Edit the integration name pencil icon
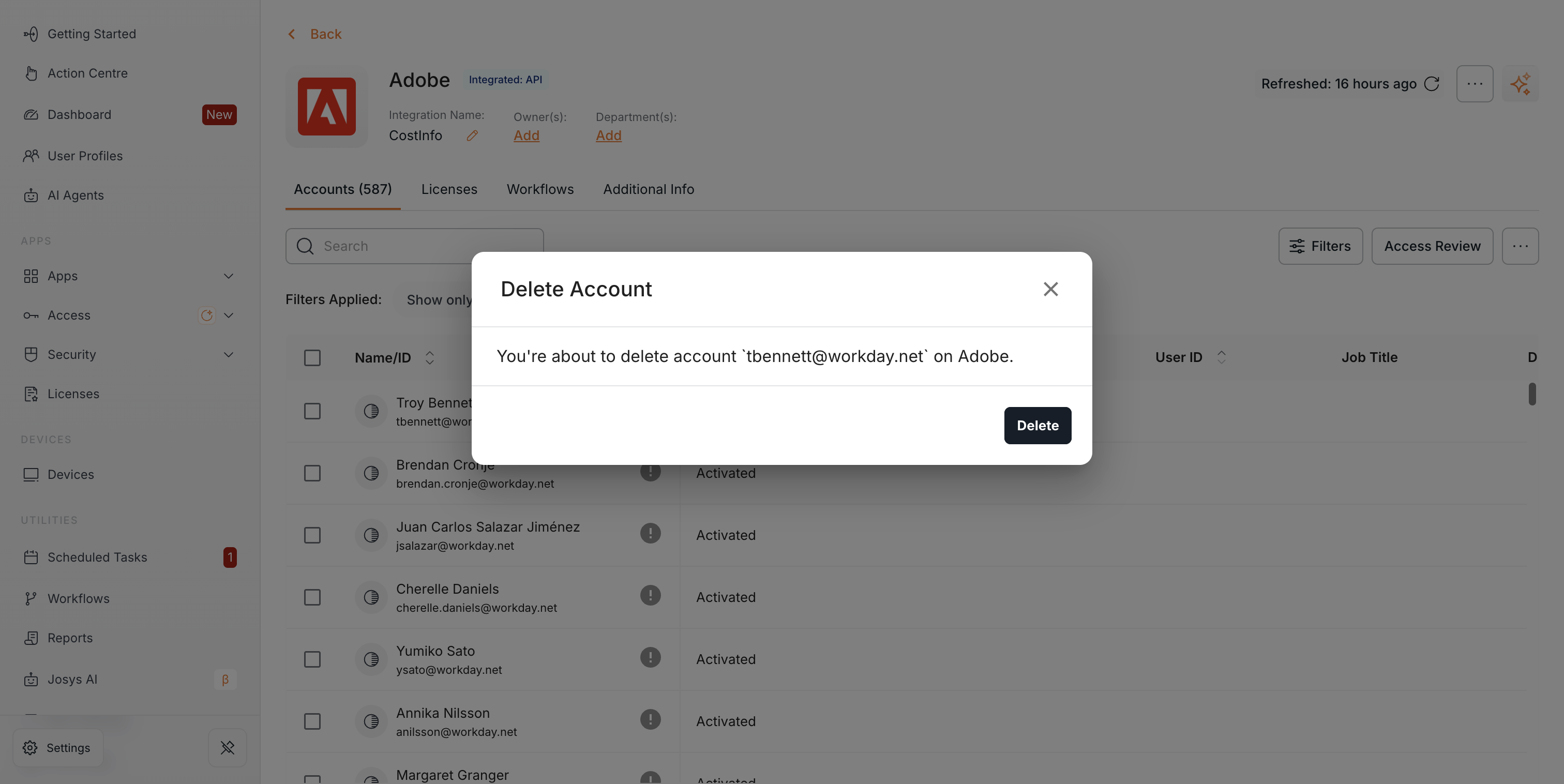This screenshot has width=1564, height=784. click(472, 135)
